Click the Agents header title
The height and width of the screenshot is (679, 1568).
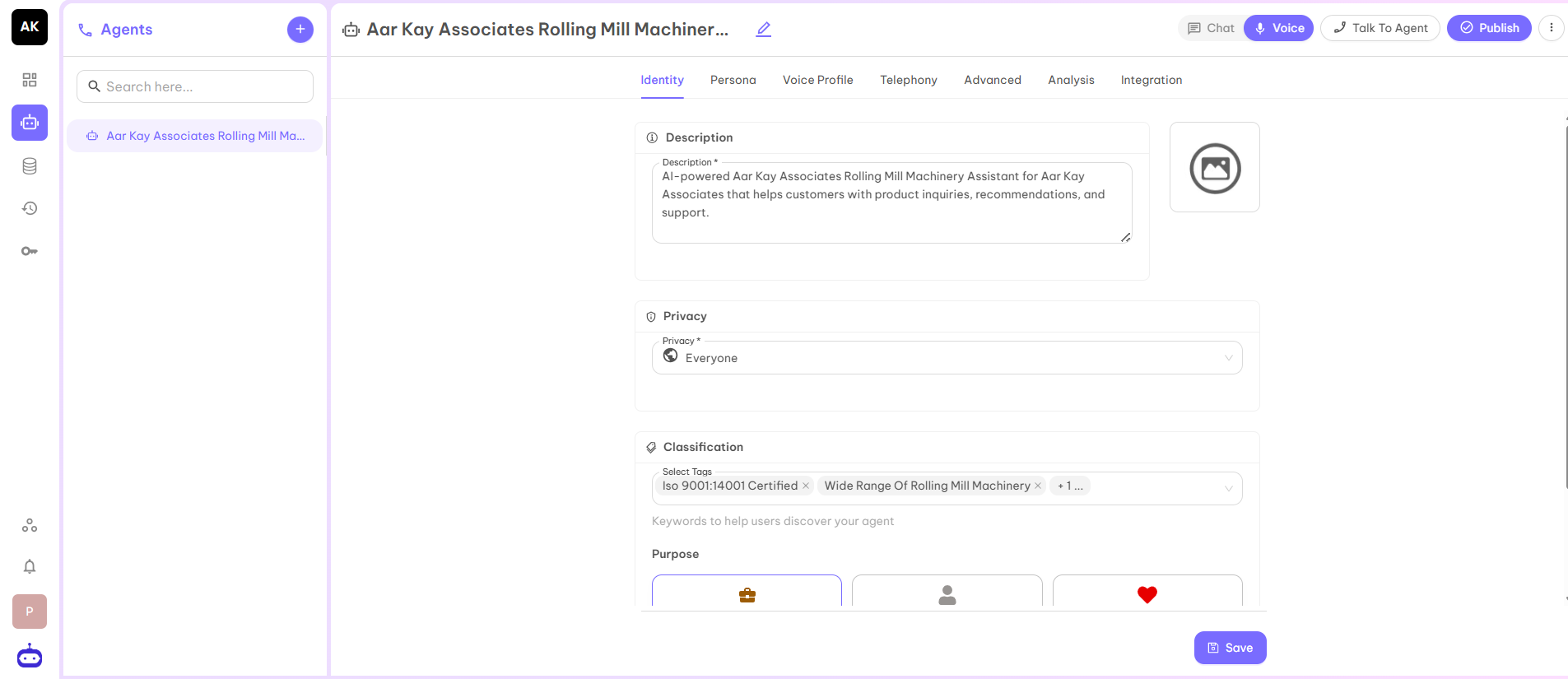click(127, 30)
